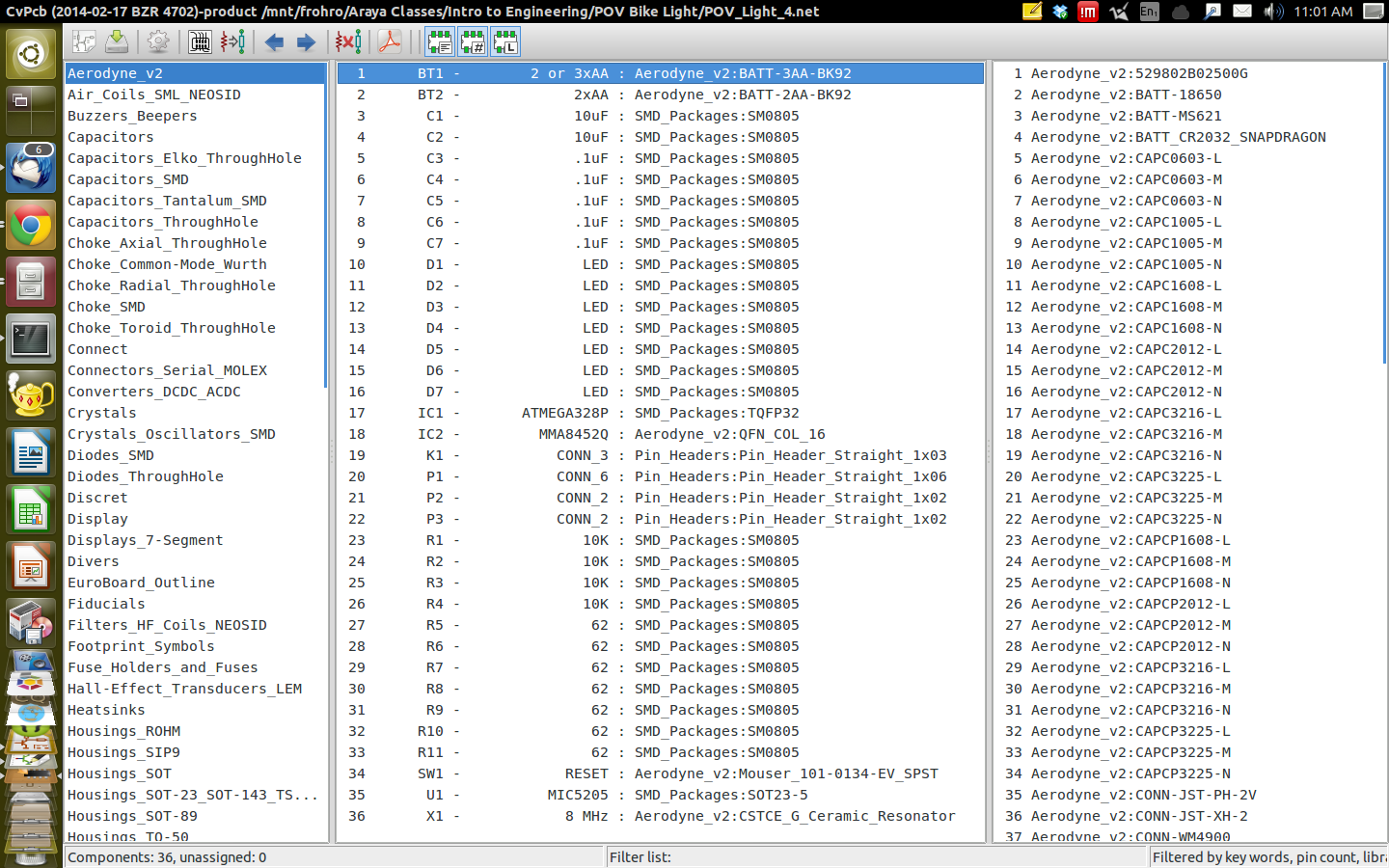Screen dimensions: 1389x868
Task: Open the mail envelope indicator menu
Action: pyautogui.click(x=1242, y=12)
